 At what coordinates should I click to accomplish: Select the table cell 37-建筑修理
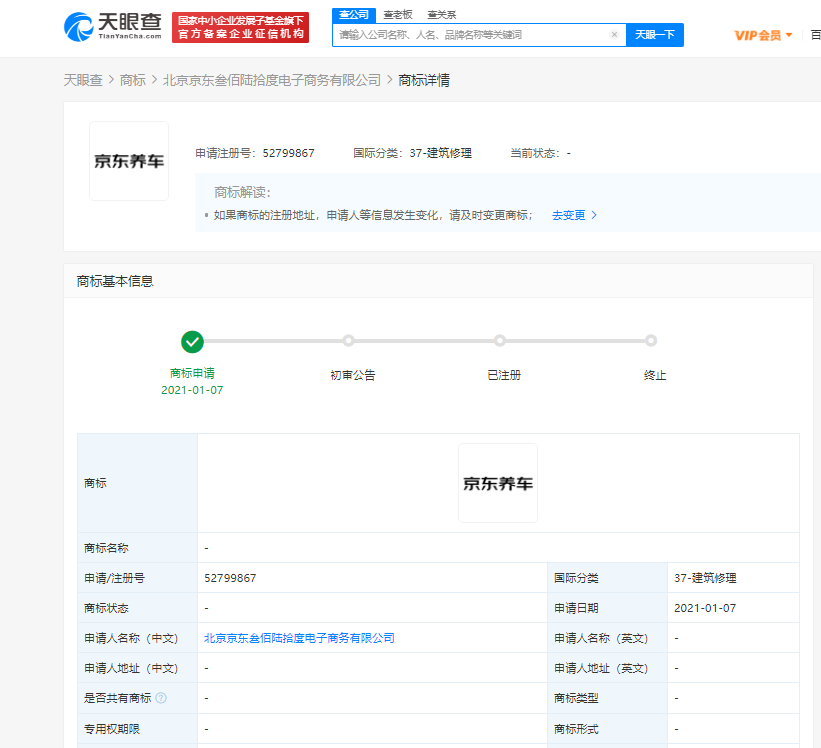705,578
